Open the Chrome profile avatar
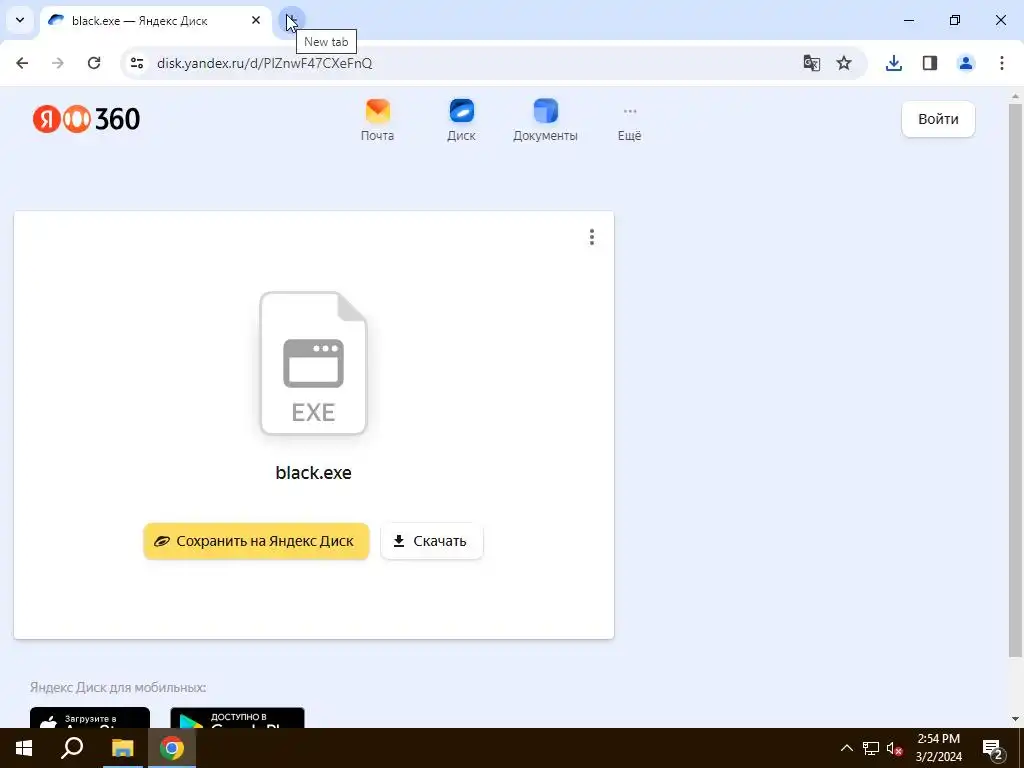Image resolution: width=1024 pixels, height=768 pixels. pos(966,63)
